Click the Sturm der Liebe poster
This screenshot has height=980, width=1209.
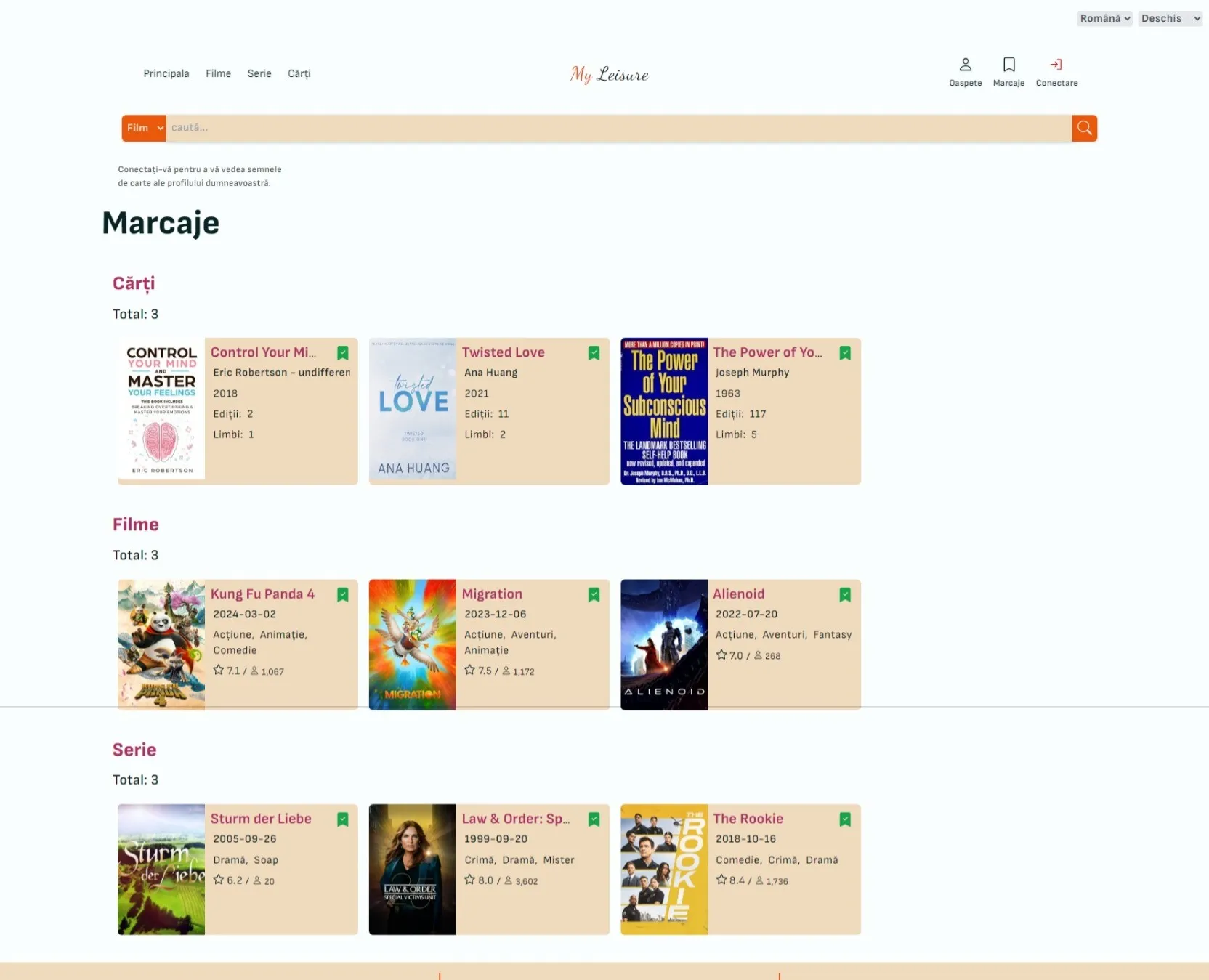coord(161,870)
